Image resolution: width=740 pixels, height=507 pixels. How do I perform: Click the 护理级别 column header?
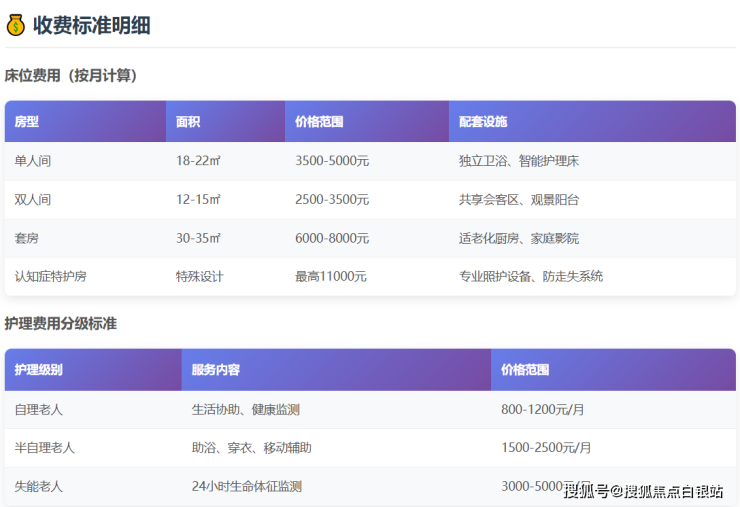38,370
